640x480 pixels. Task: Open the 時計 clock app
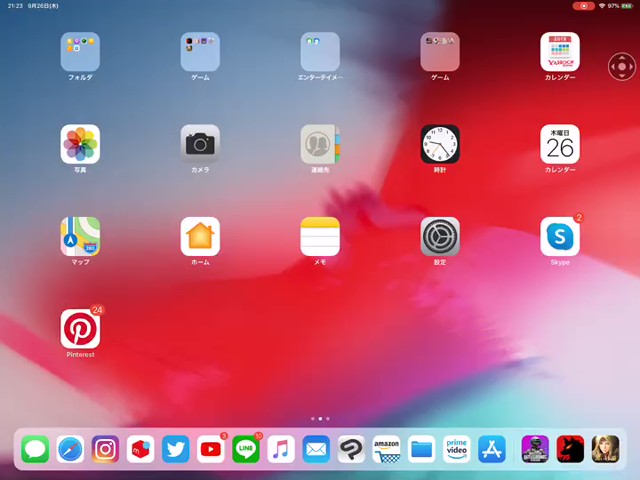pyautogui.click(x=440, y=144)
